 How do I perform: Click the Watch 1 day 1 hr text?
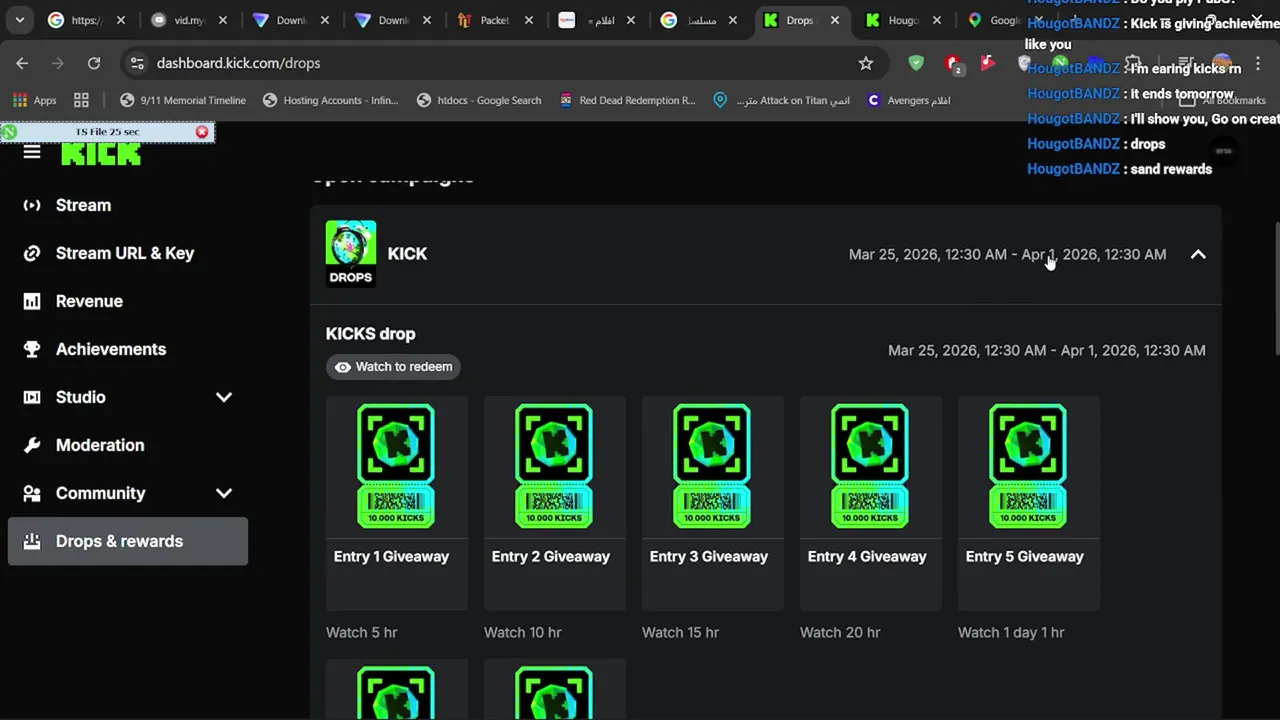click(1011, 632)
